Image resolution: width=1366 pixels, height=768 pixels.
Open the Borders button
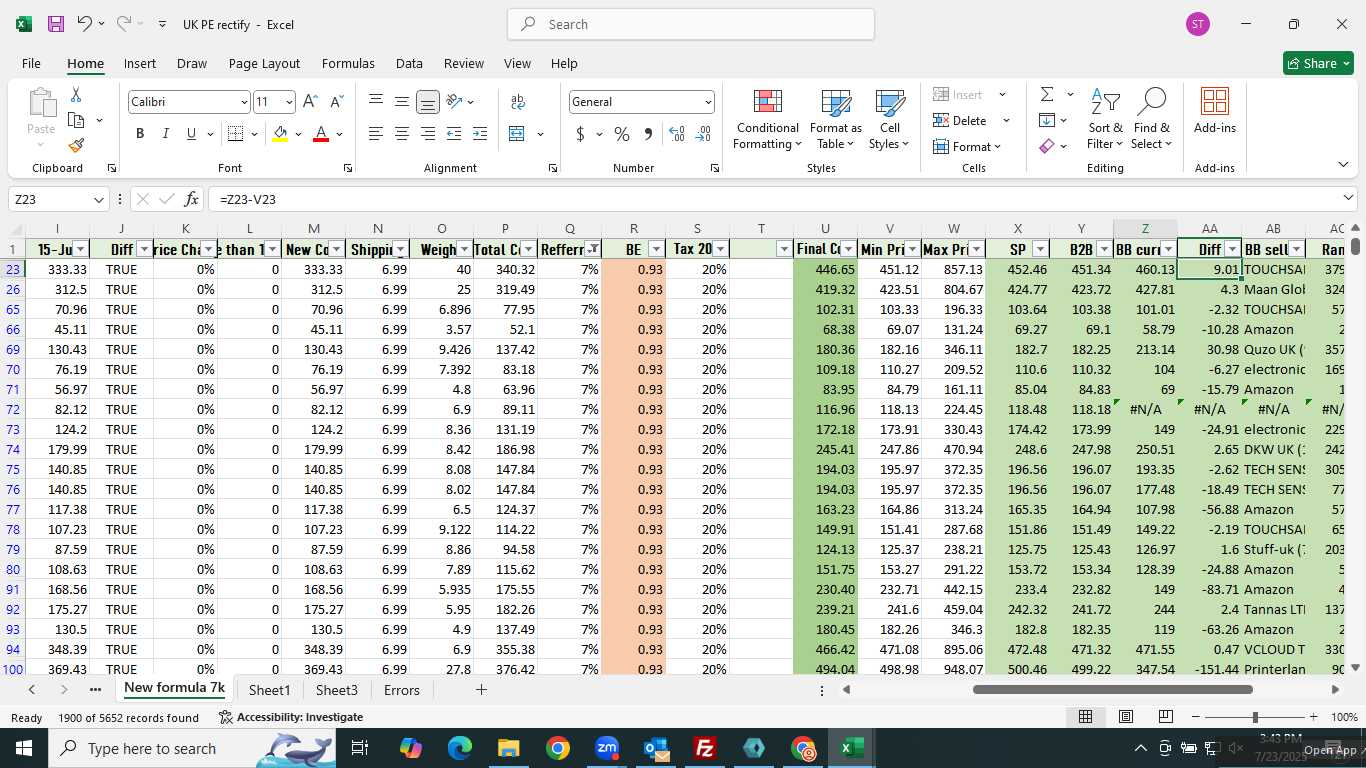pyautogui.click(x=236, y=133)
